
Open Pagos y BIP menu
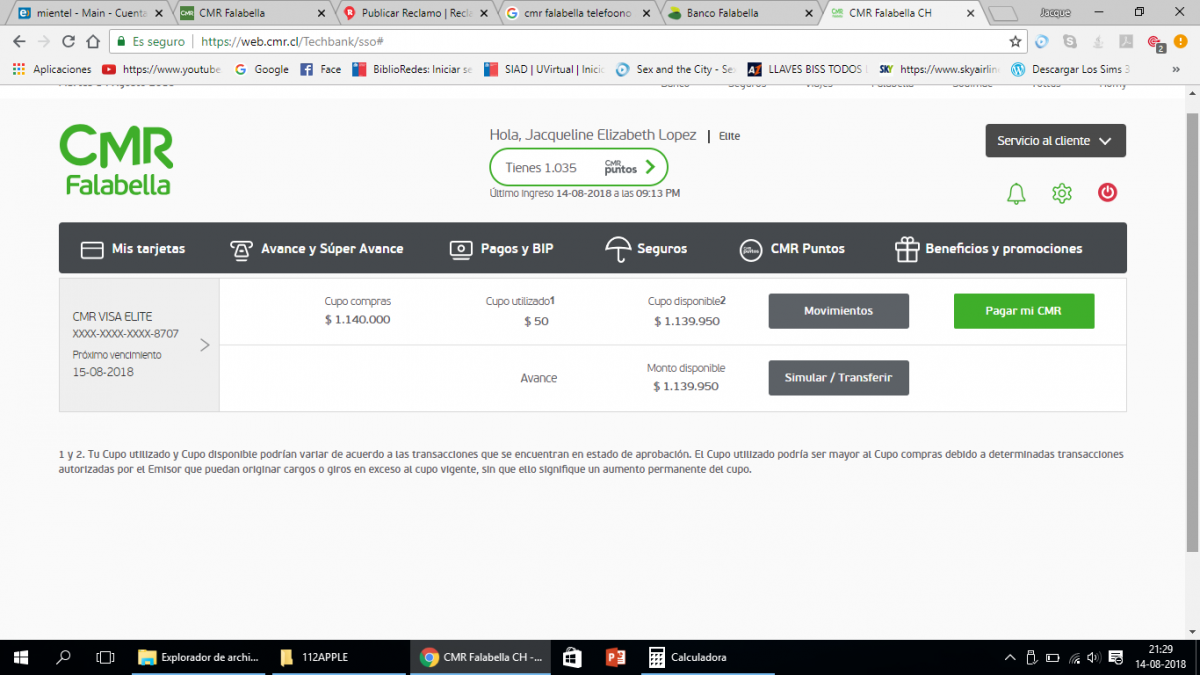500,249
